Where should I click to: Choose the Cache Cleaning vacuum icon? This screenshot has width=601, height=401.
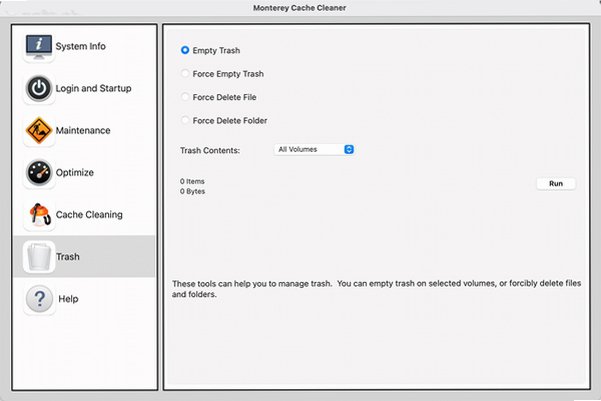coord(39,215)
